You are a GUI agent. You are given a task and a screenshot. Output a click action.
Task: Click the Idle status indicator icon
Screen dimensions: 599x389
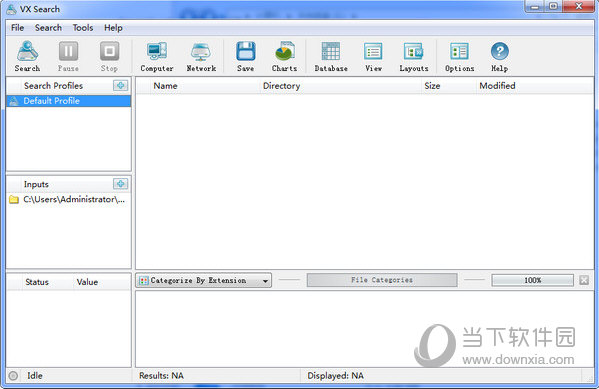[13, 376]
